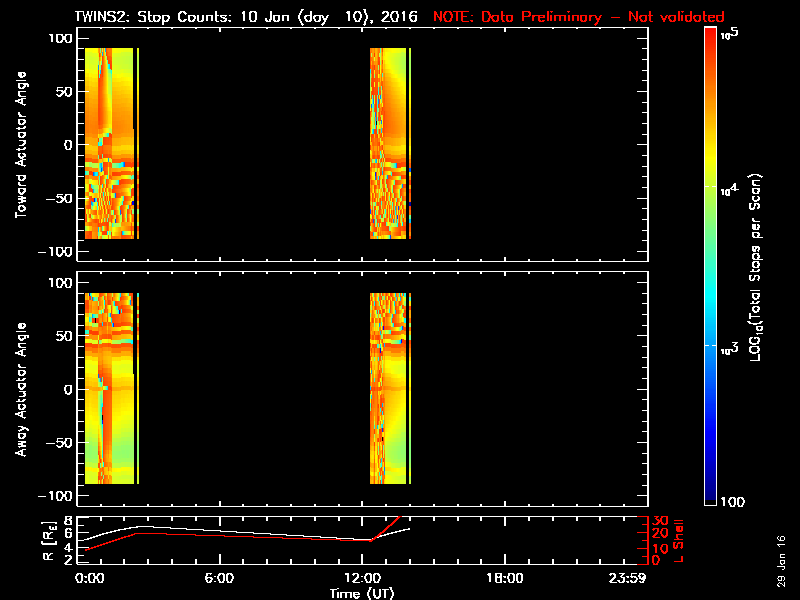
Task: Click the noon data block in the Away panel
Action: pyautogui.click(x=388, y=388)
